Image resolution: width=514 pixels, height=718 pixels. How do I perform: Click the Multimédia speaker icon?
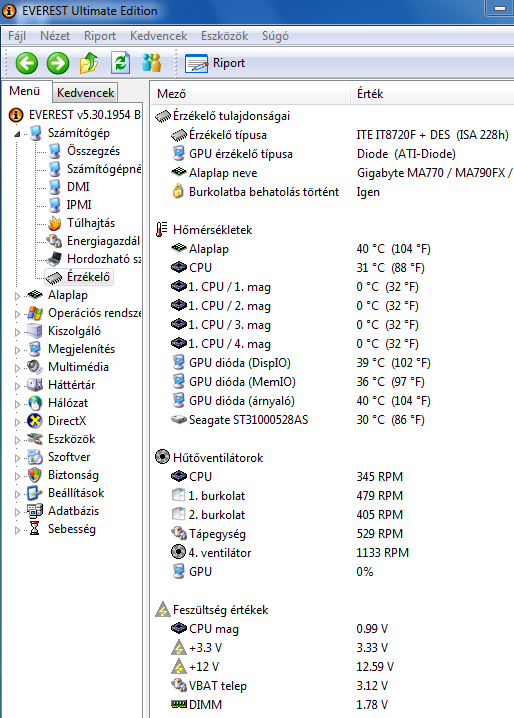(35, 367)
